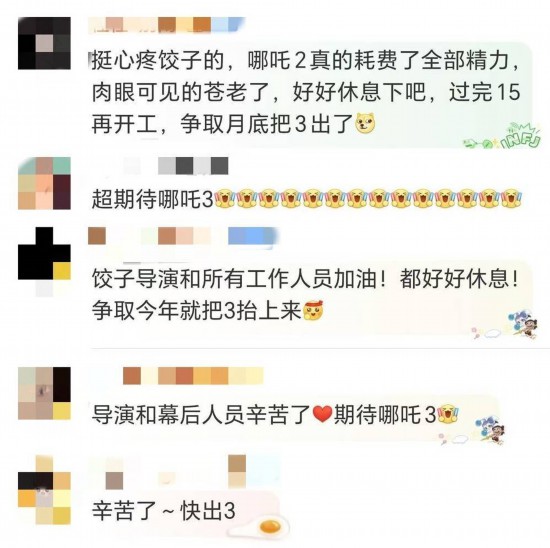The image size is (550, 548).
Task: Click the orange blurred username above 导演和幕后人员
Action: tap(193, 376)
